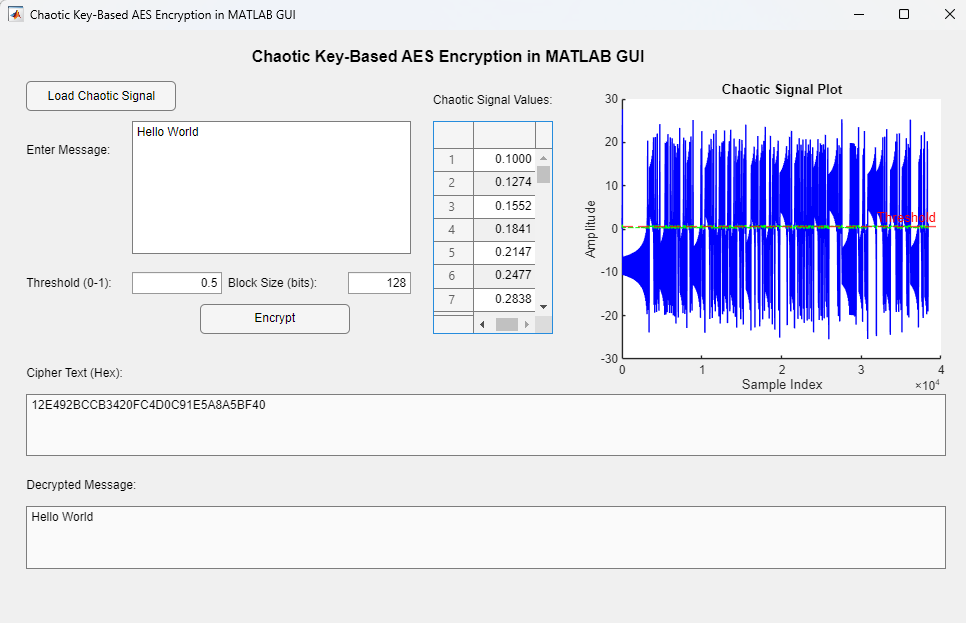Click the Chaotic Signal Plot title
The image size is (966, 623).
tap(782, 89)
